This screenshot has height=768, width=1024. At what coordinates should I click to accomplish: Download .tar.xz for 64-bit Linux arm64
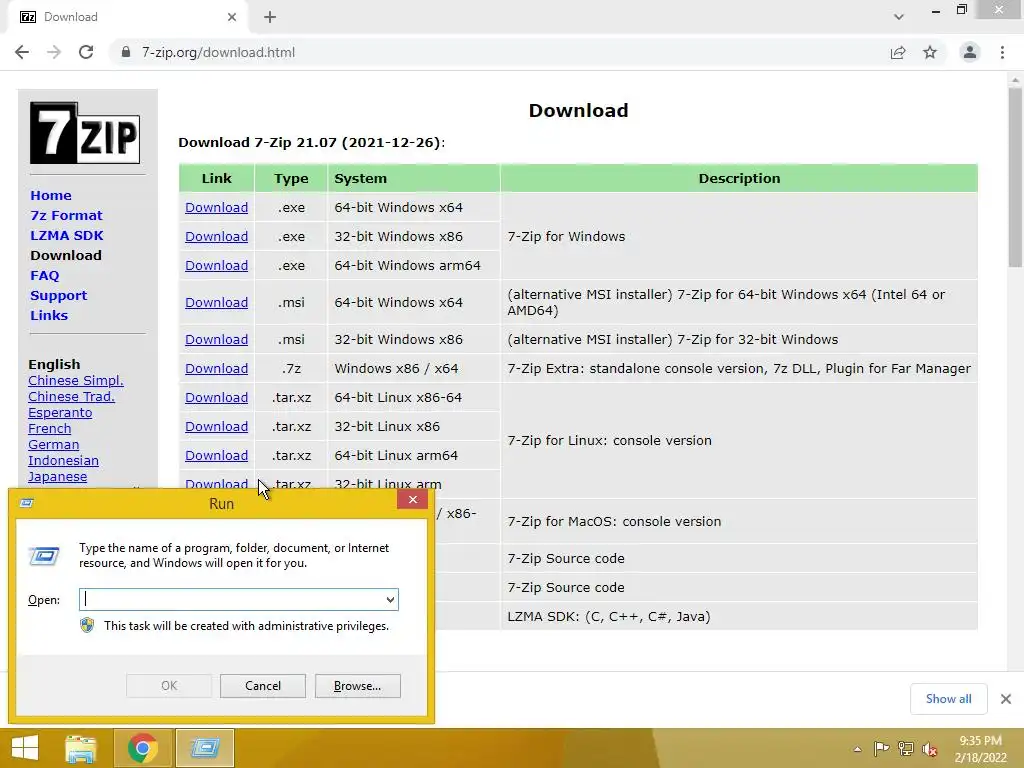coord(216,455)
